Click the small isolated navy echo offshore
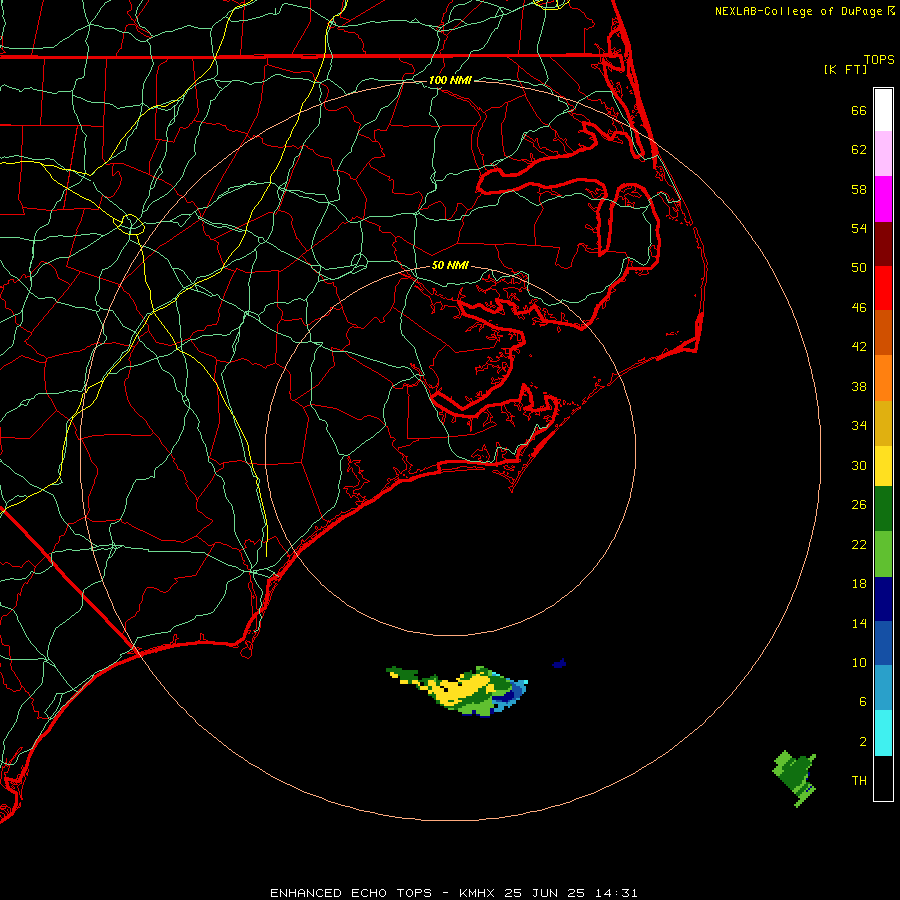The width and height of the screenshot is (900, 900). pyautogui.click(x=560, y=664)
